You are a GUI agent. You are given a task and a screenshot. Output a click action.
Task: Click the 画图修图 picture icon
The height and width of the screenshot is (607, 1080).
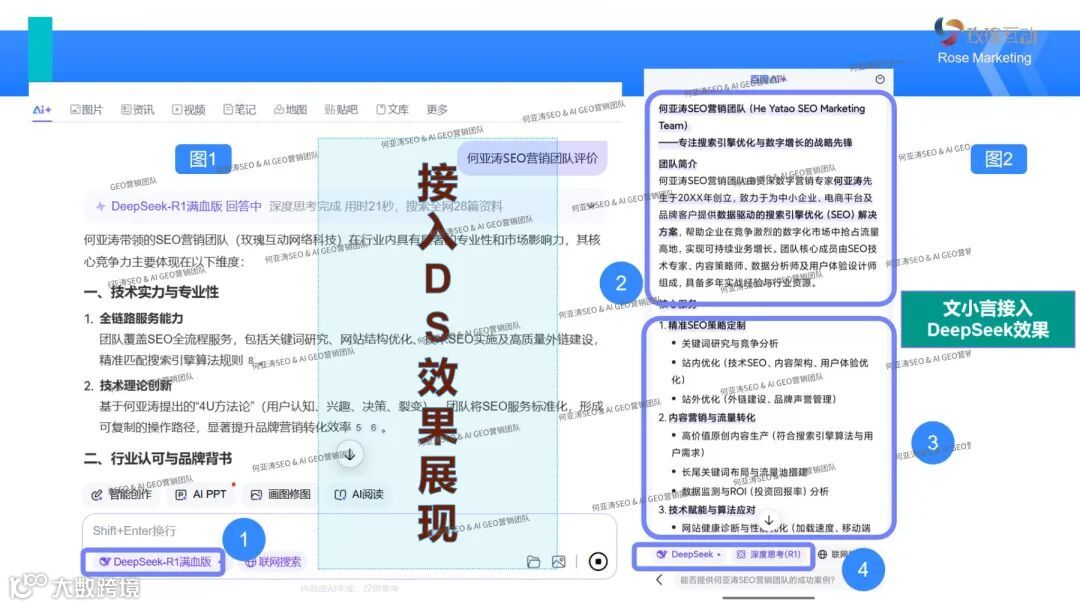tap(256, 495)
